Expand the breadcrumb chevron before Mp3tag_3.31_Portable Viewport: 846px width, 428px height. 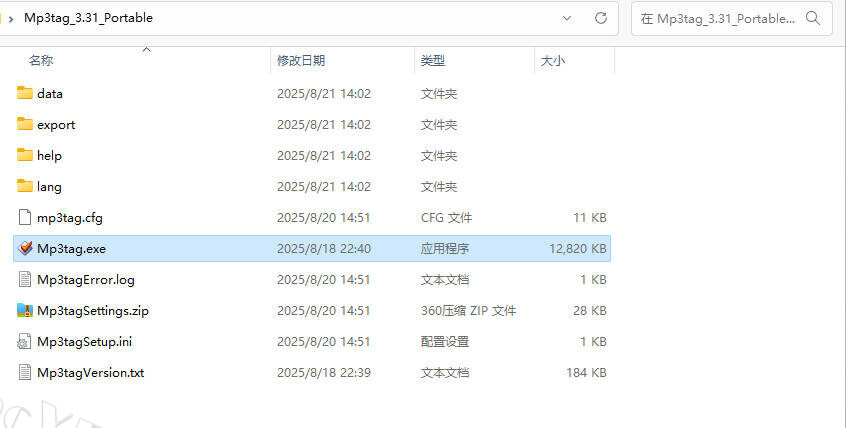click(x=11, y=19)
